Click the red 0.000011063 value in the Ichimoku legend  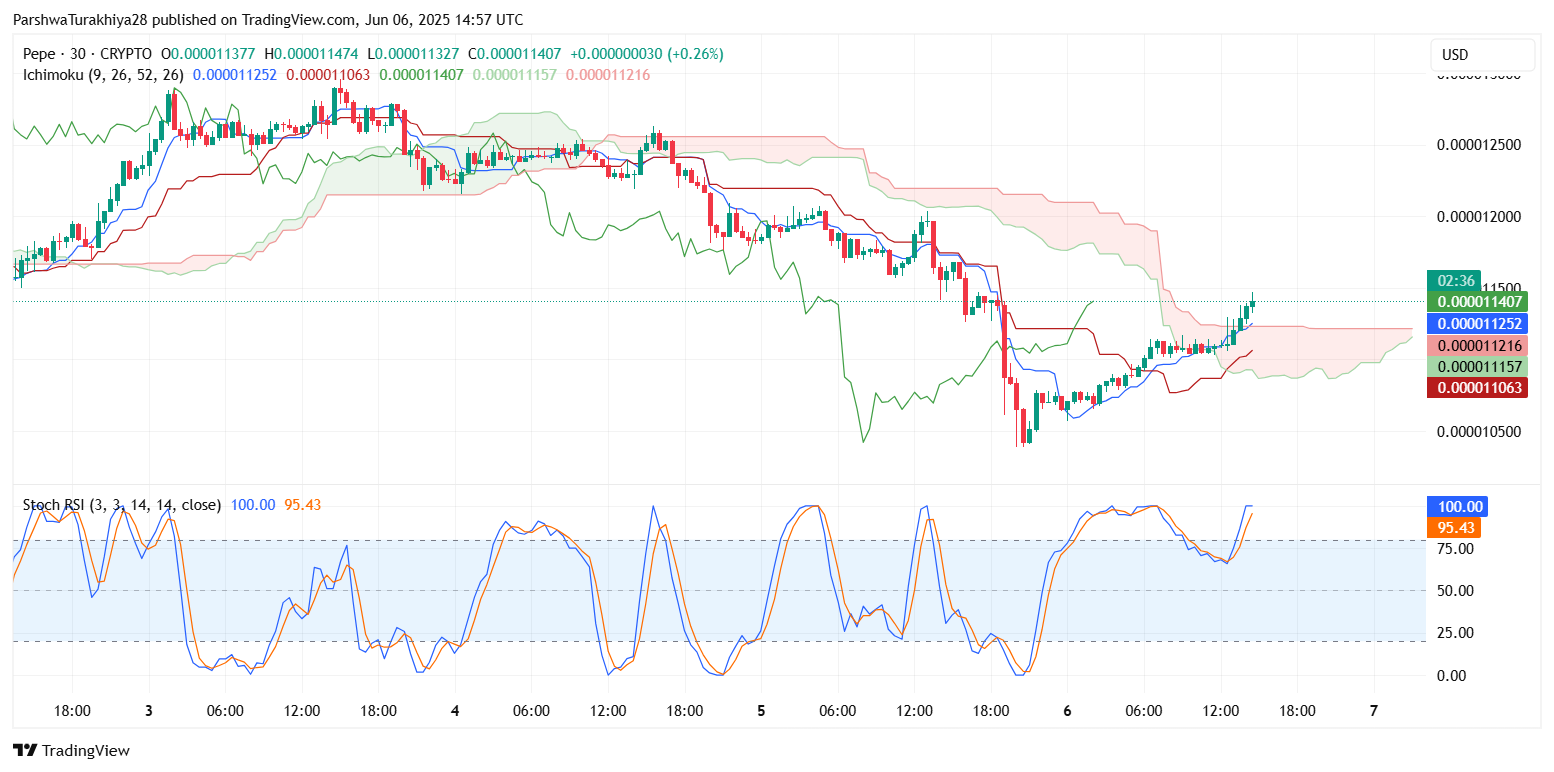coord(328,75)
